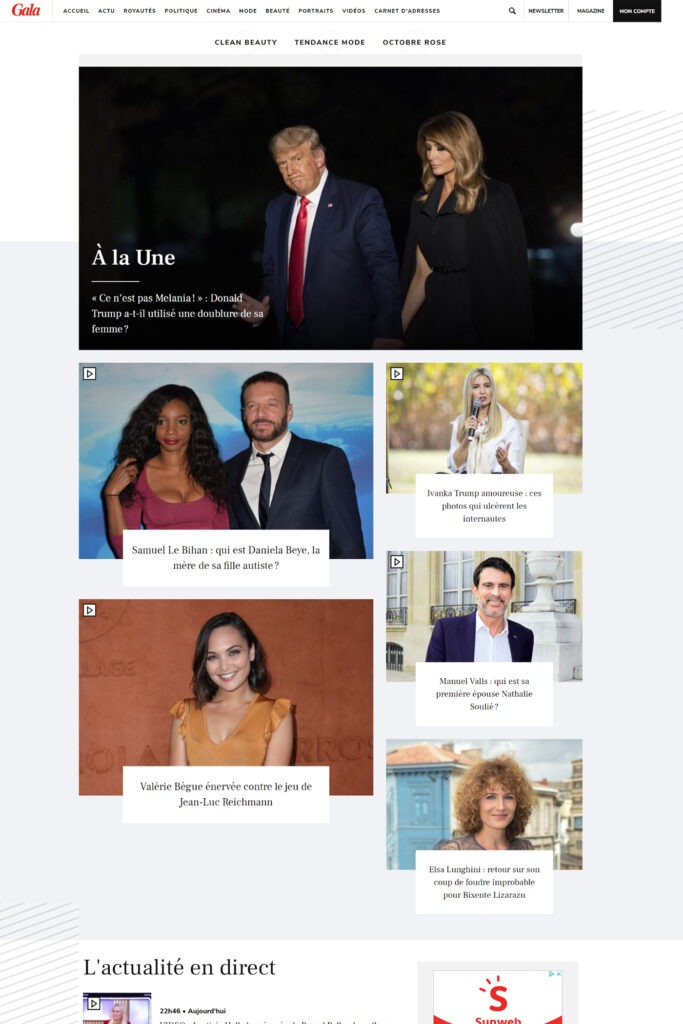Select the Carnet d'adresses menu item
The width and height of the screenshot is (683, 1024).
click(407, 11)
